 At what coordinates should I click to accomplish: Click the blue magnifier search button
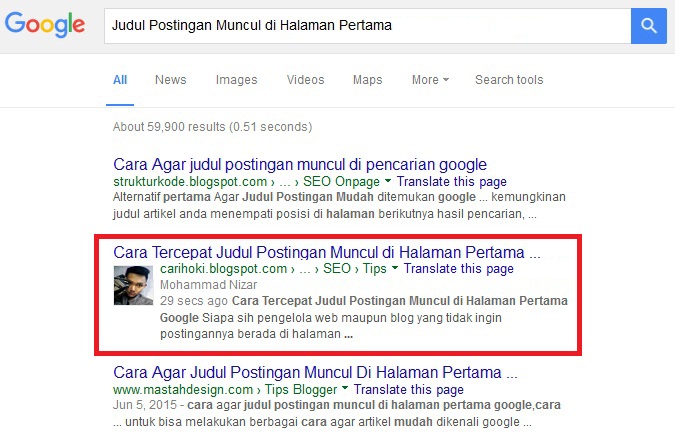649,26
